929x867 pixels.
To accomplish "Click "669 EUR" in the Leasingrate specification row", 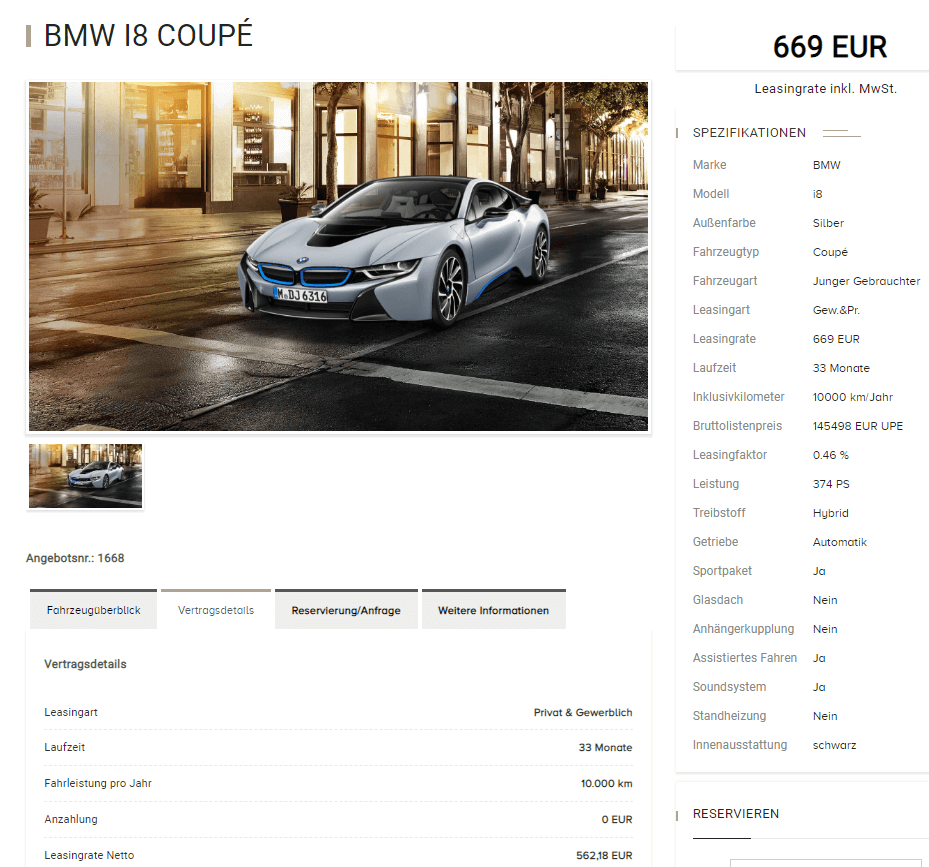I will [x=836, y=339].
